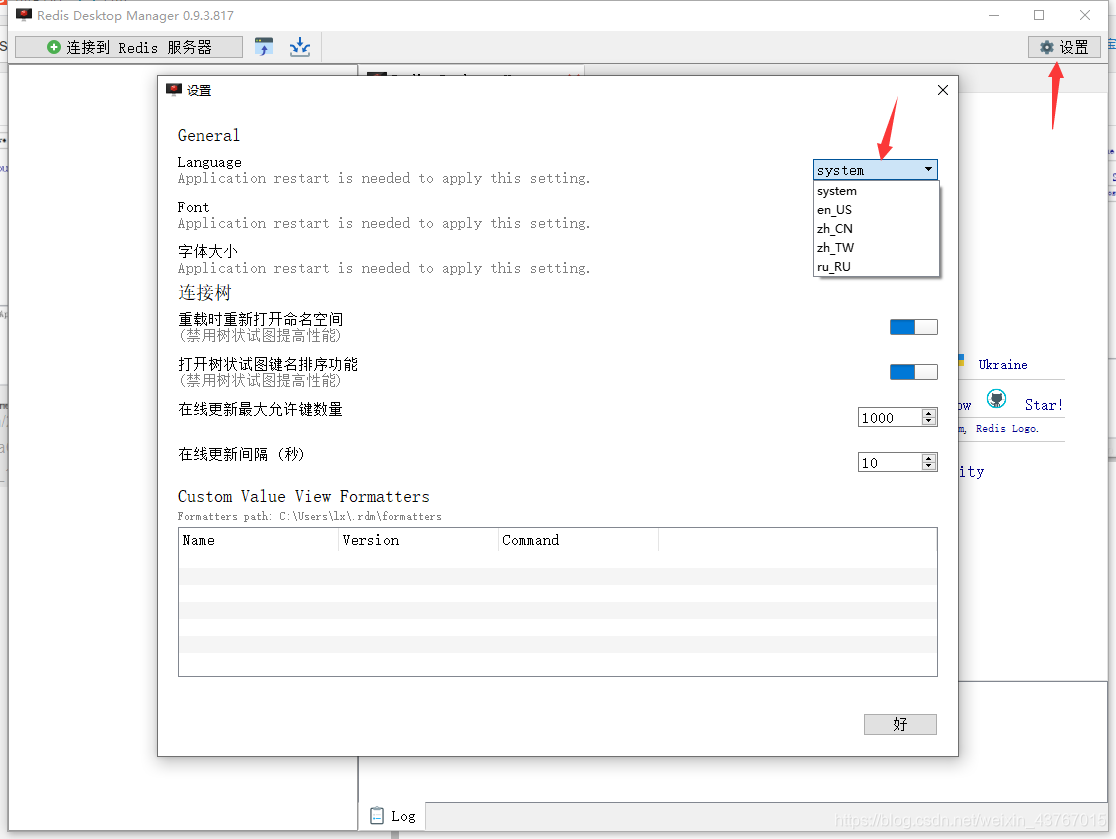
Task: Click the Log clipboard icon
Action: tap(377, 816)
